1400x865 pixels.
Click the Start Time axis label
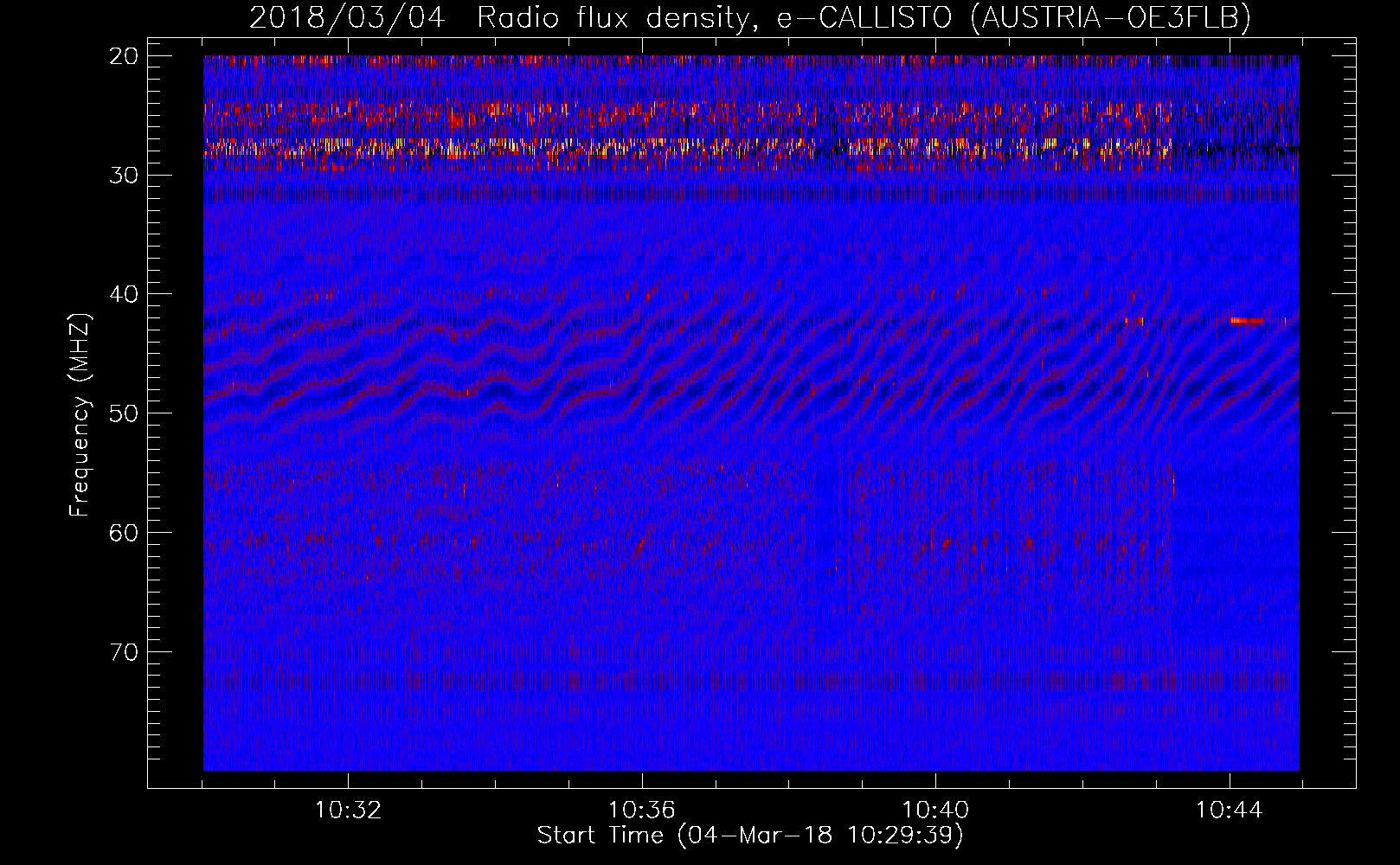[x=750, y=836]
